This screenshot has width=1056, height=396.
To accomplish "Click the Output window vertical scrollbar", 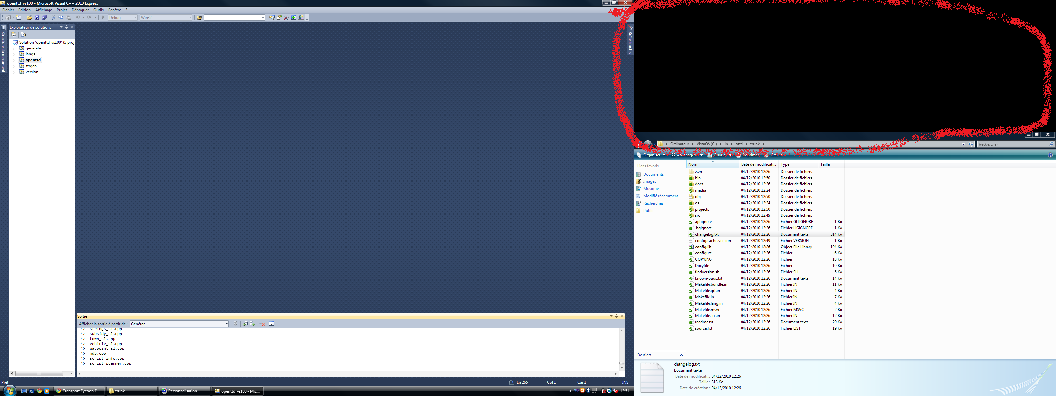I will 621,350.
